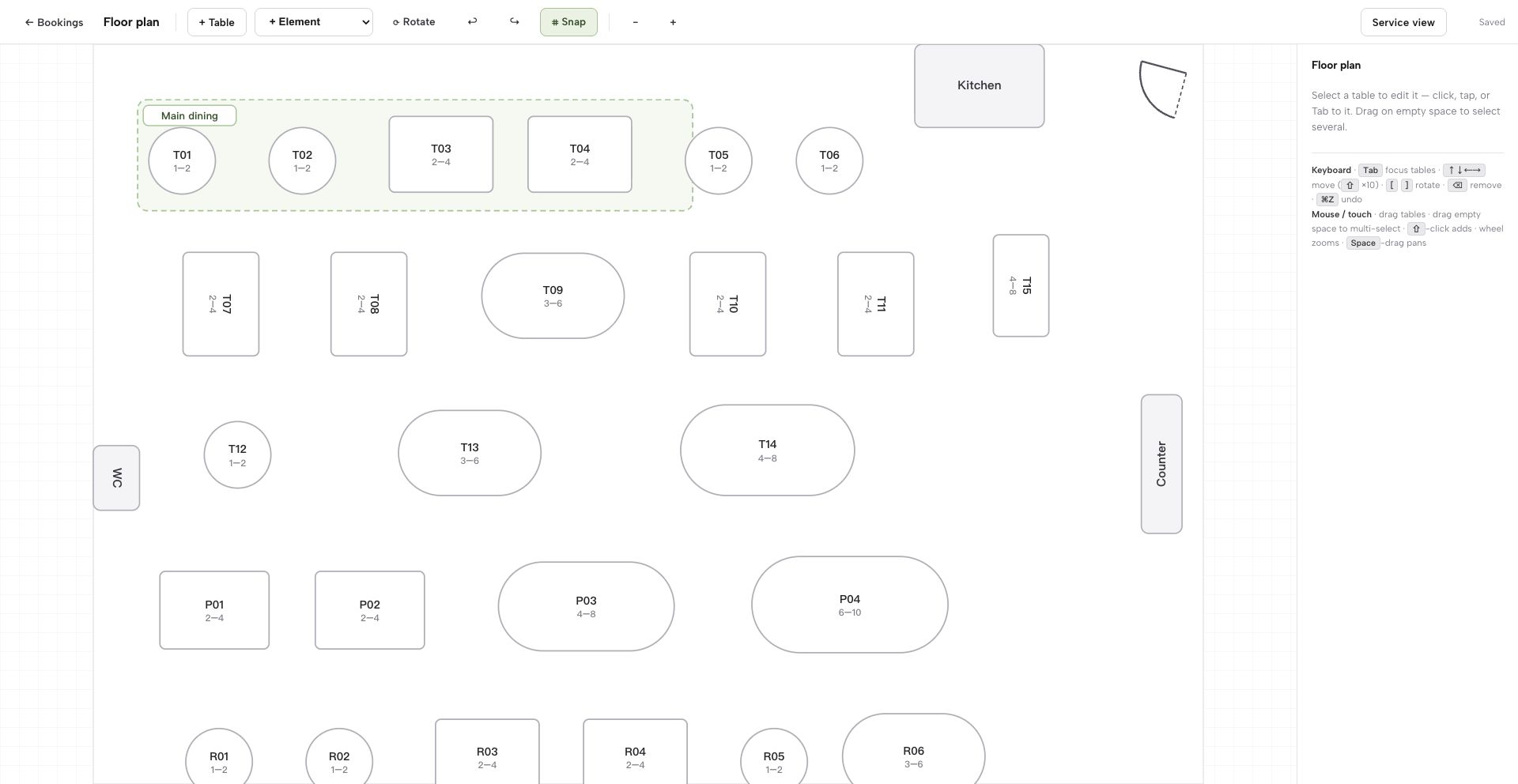Select round table T06
This screenshot has height=784, width=1518.
tap(829, 160)
